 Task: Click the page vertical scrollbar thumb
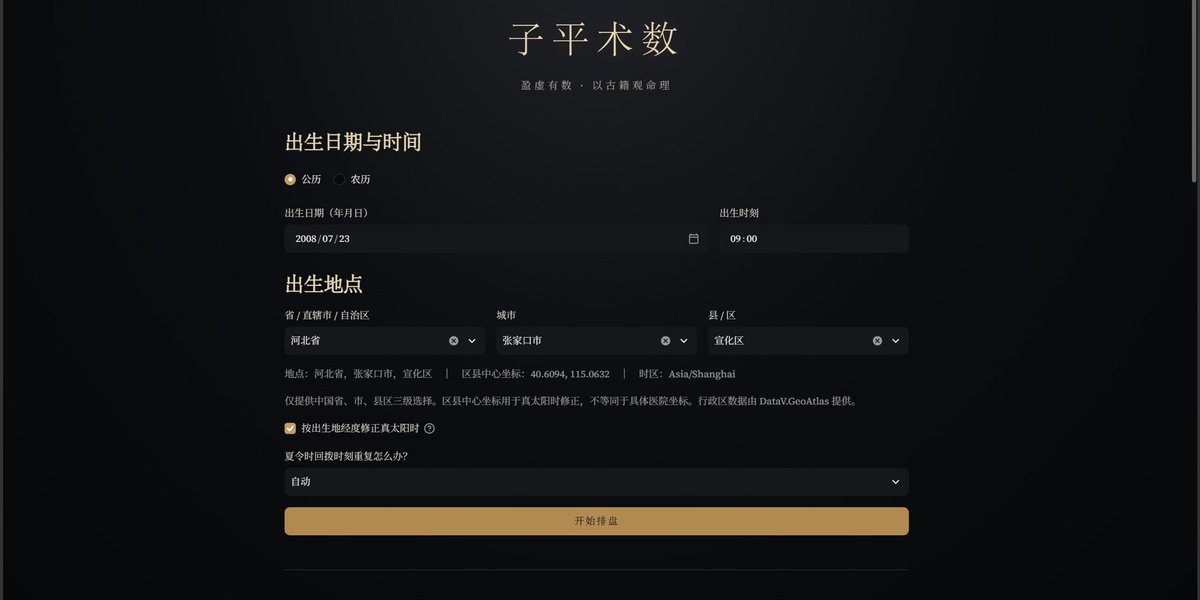(1194, 92)
